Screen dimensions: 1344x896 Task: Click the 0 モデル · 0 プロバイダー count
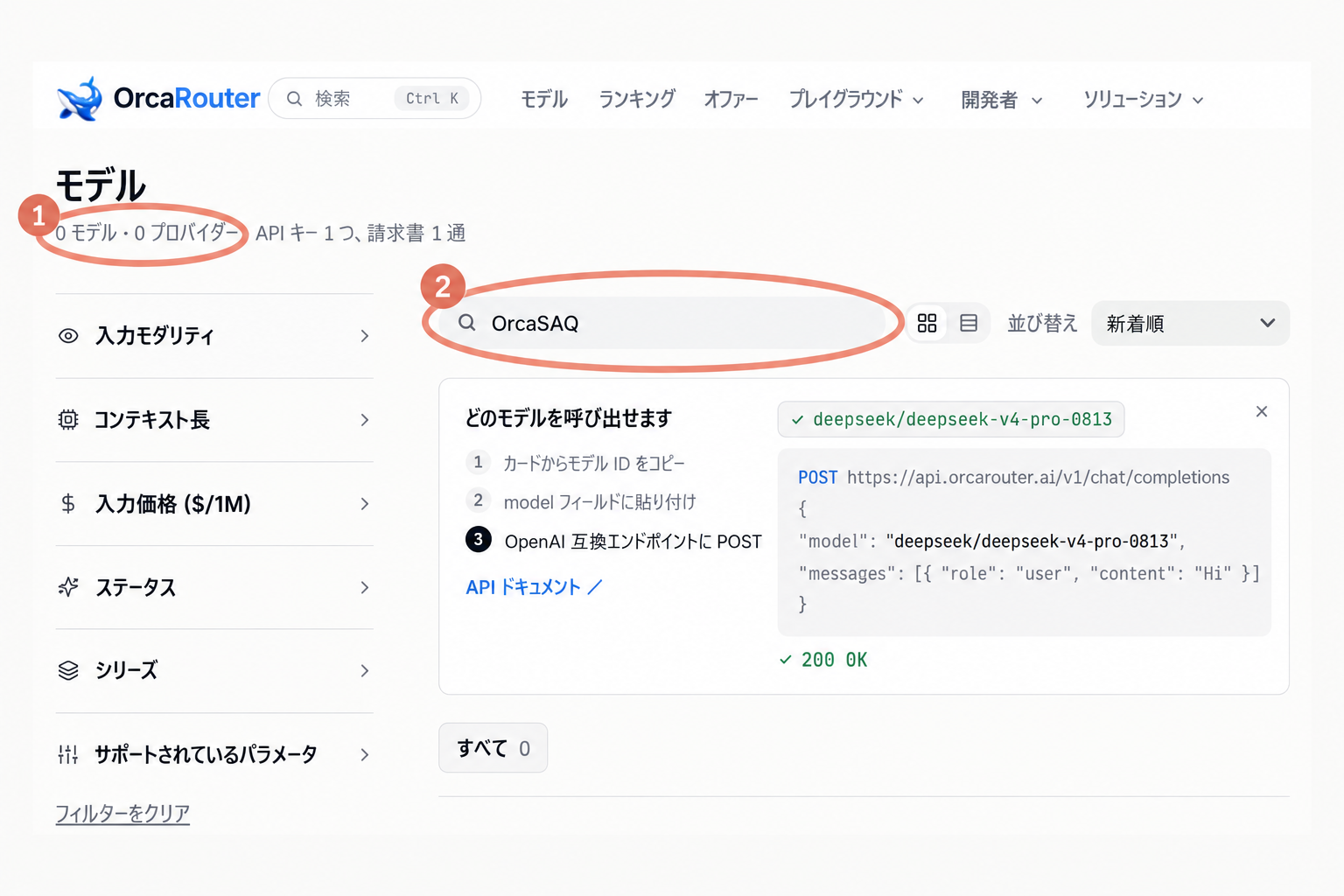147,233
